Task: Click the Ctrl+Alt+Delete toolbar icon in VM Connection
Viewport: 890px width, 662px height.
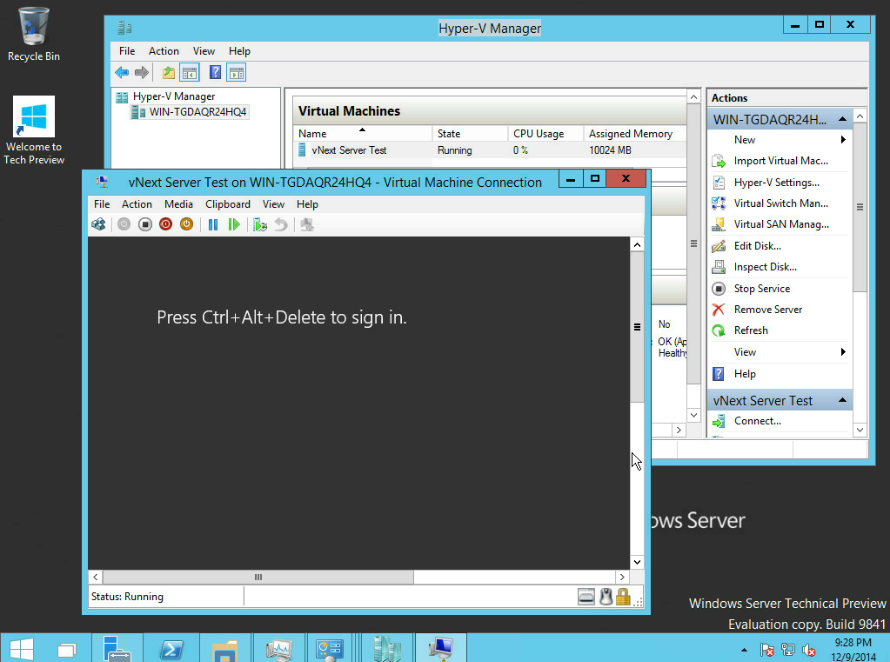Action: [98, 225]
